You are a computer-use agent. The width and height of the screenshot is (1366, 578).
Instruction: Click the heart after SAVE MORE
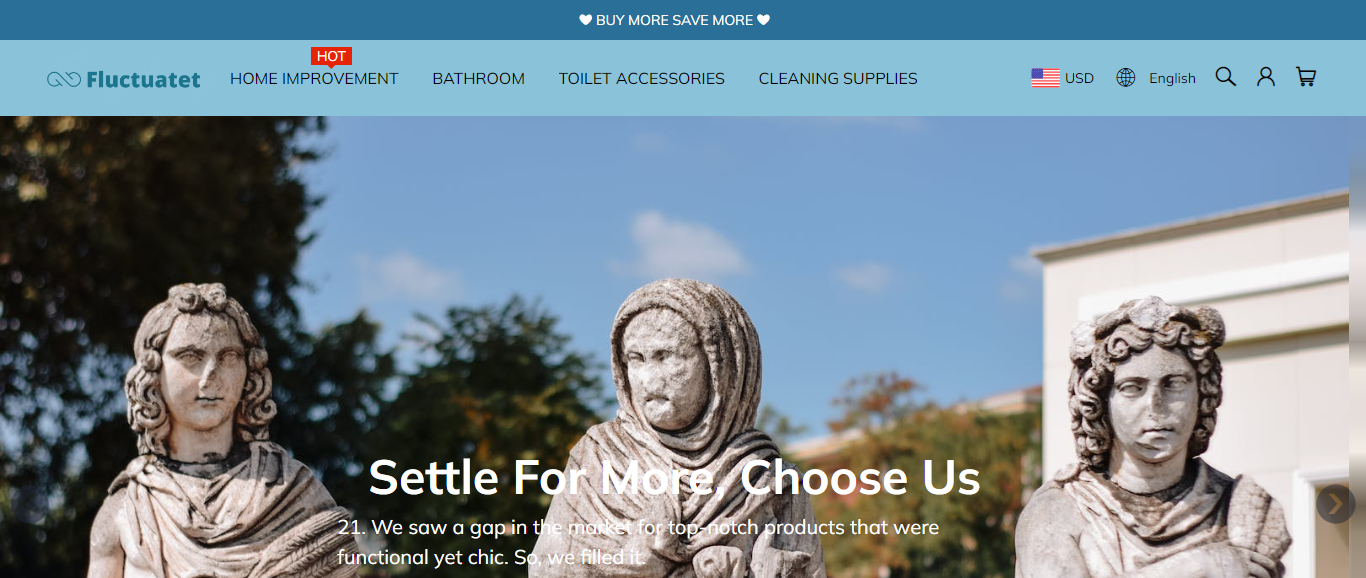coord(764,20)
